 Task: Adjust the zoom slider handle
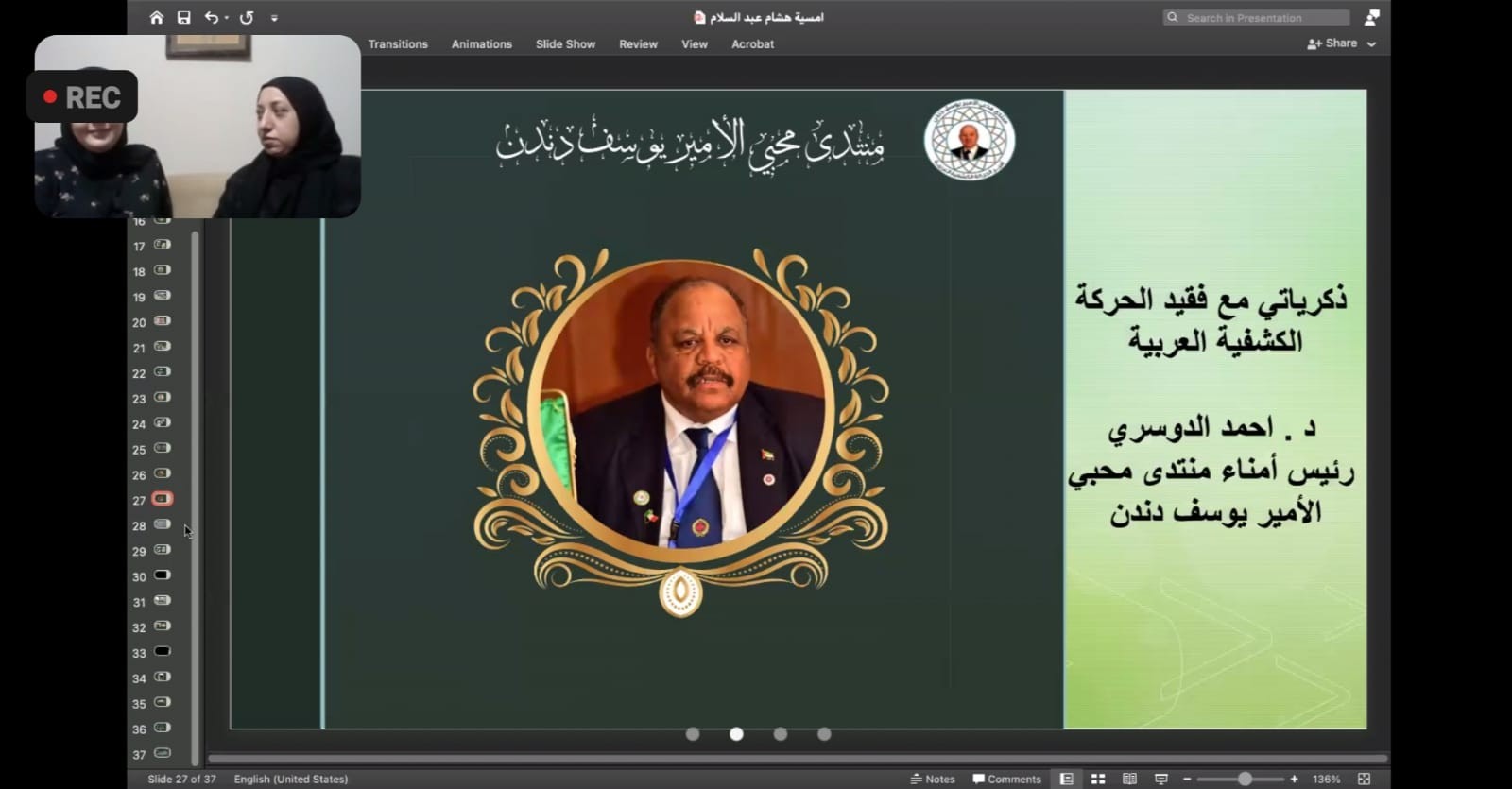pyautogui.click(x=1245, y=779)
